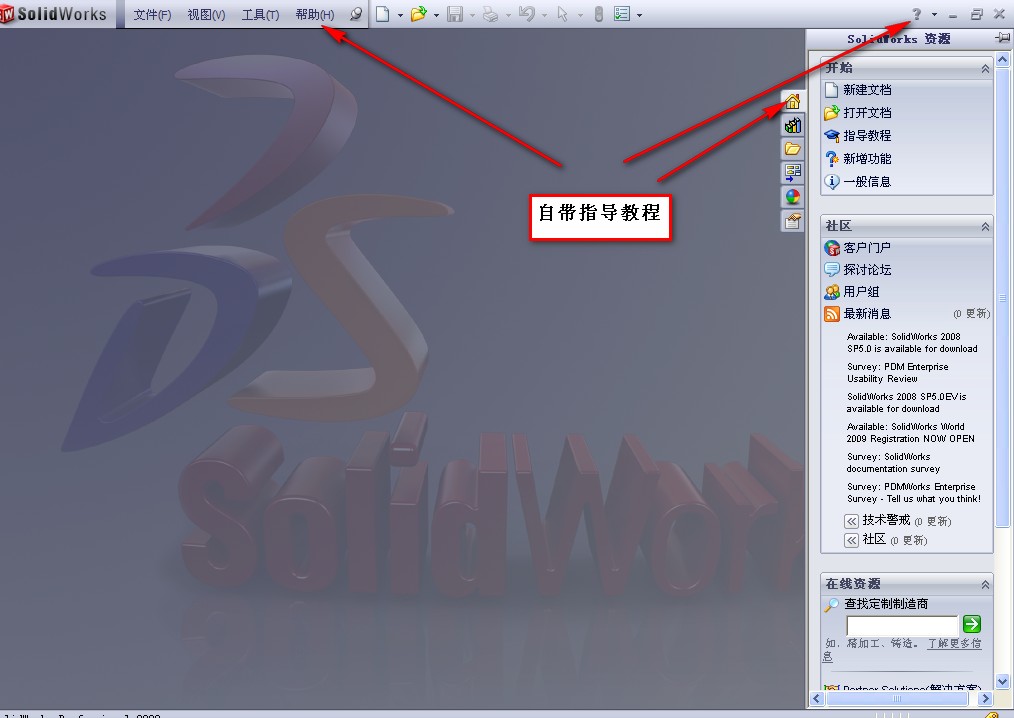
Task: Expand the Undo dropdown arrow
Action: pos(544,15)
